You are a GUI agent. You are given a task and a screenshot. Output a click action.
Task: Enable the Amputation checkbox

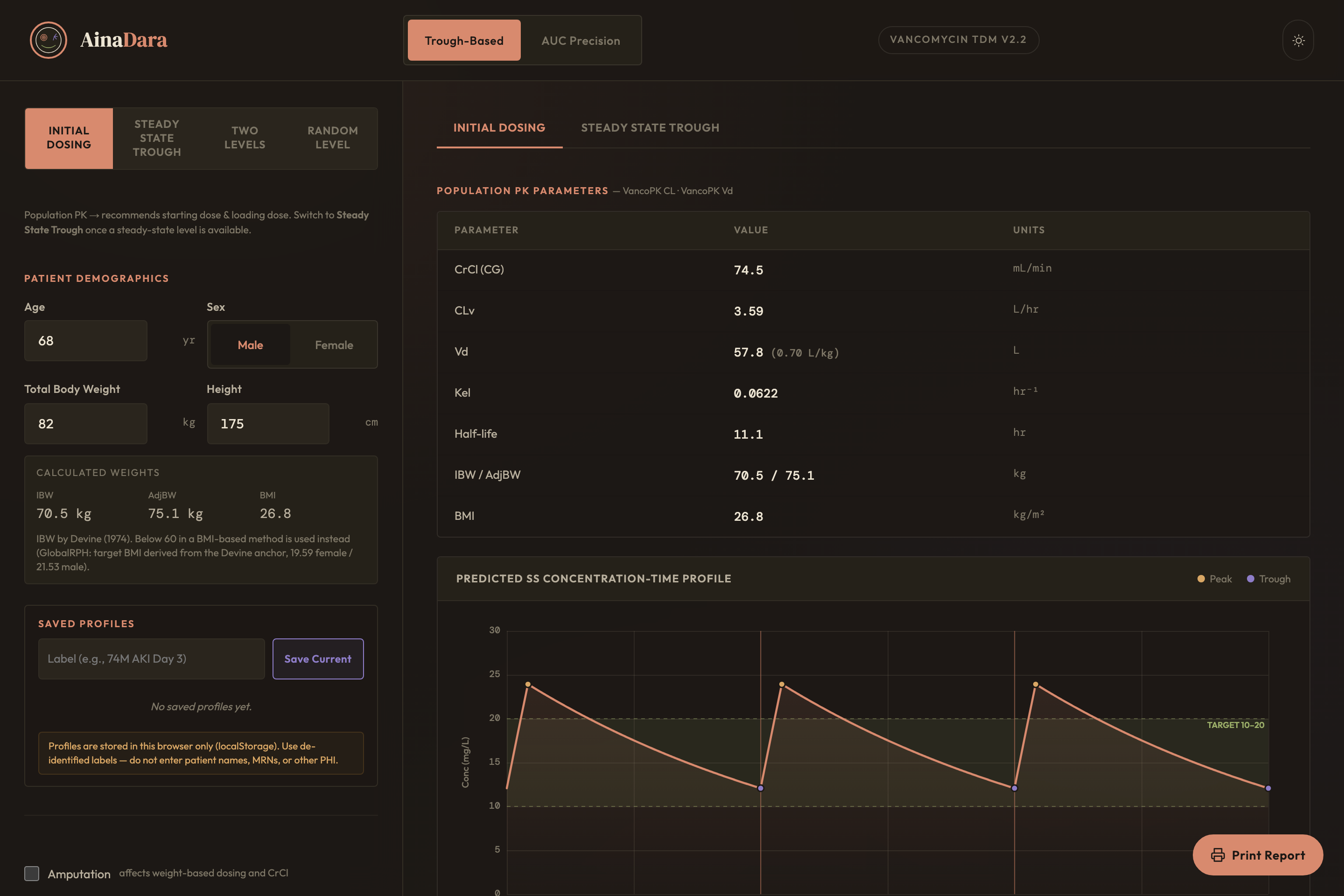pyautogui.click(x=32, y=874)
